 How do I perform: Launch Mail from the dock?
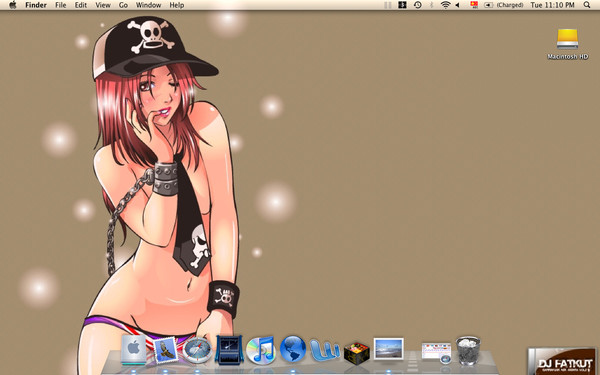(166, 350)
